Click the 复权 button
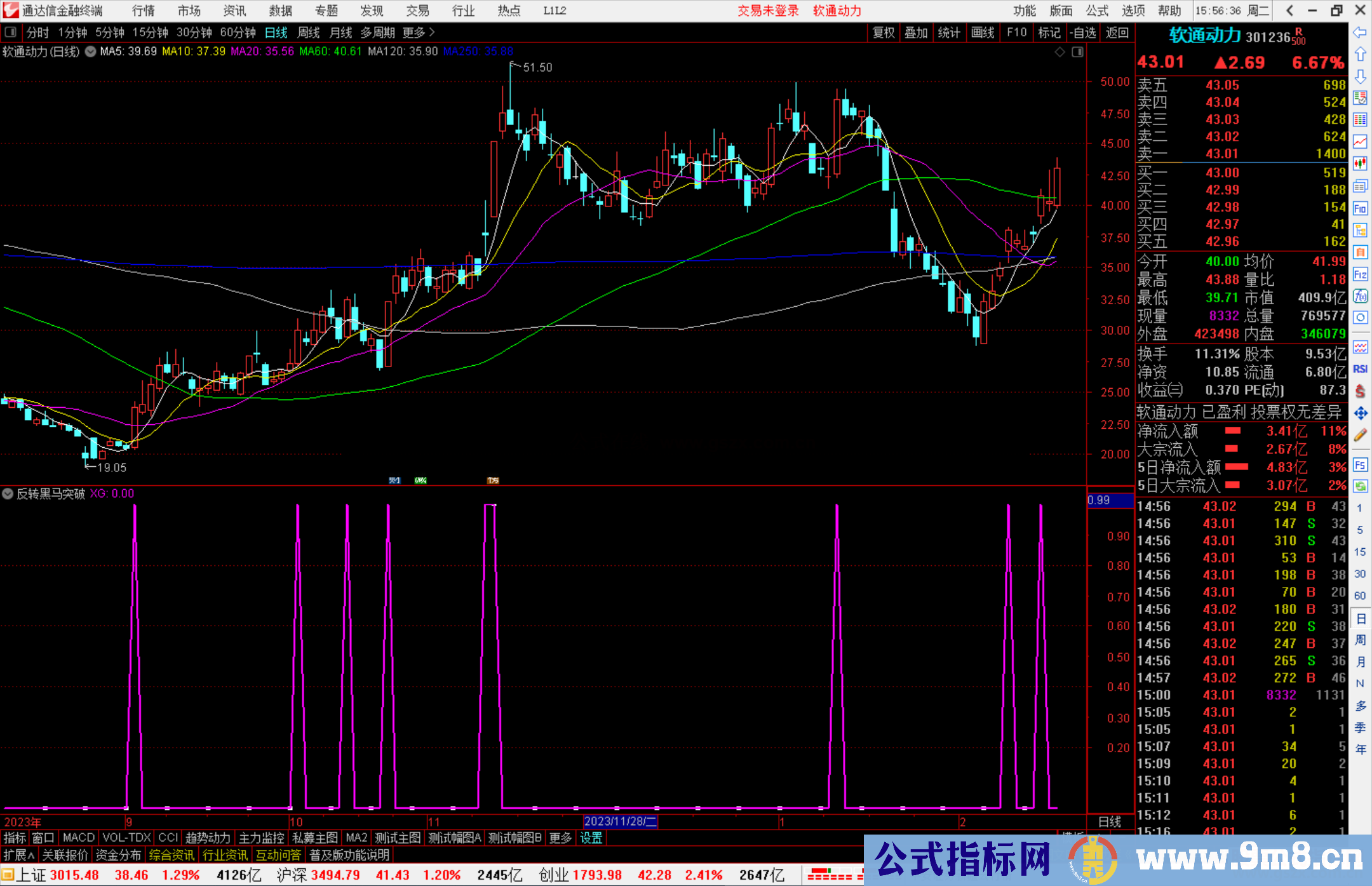The image size is (1372, 886). 883,32
